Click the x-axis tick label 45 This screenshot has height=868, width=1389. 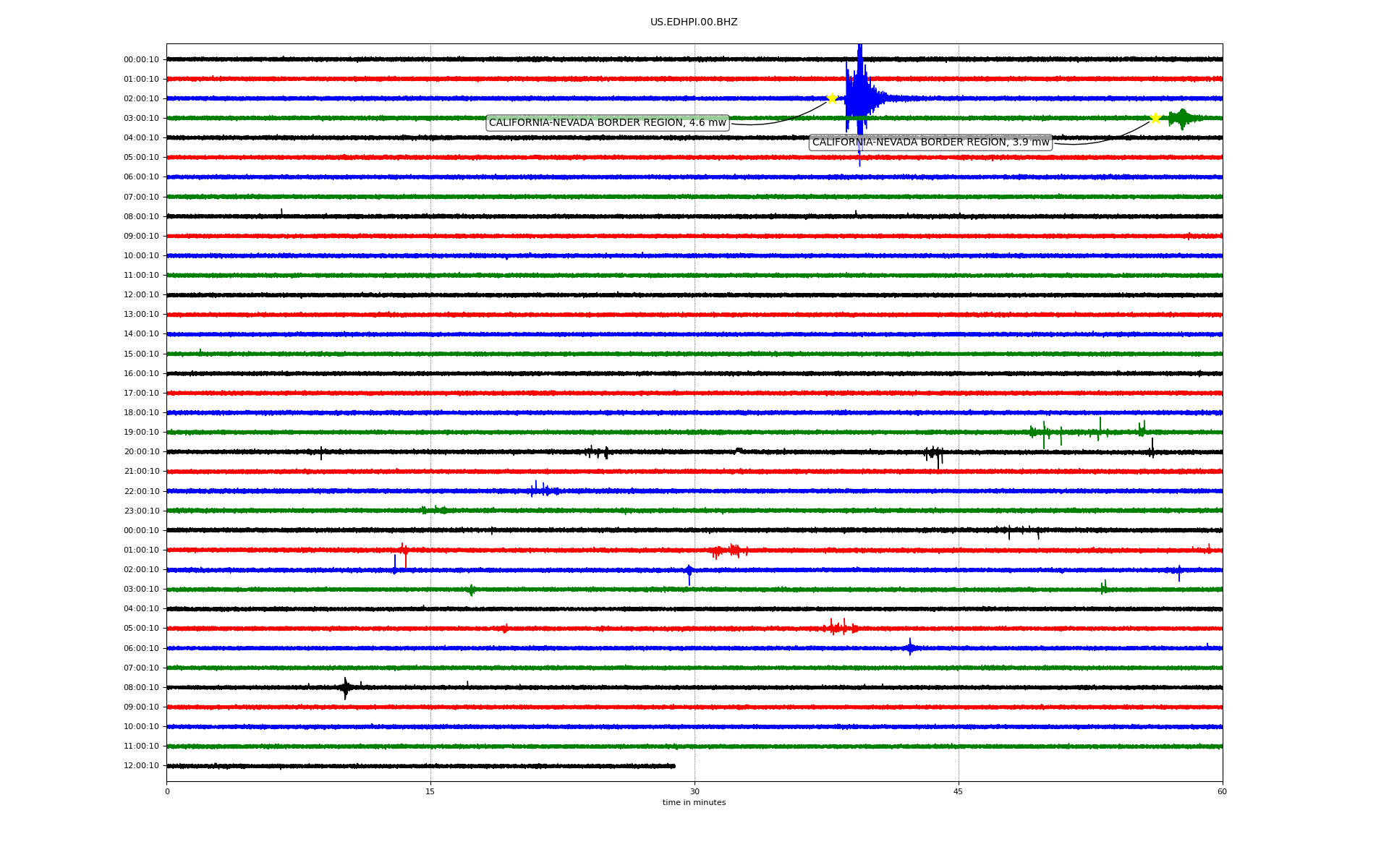959,791
